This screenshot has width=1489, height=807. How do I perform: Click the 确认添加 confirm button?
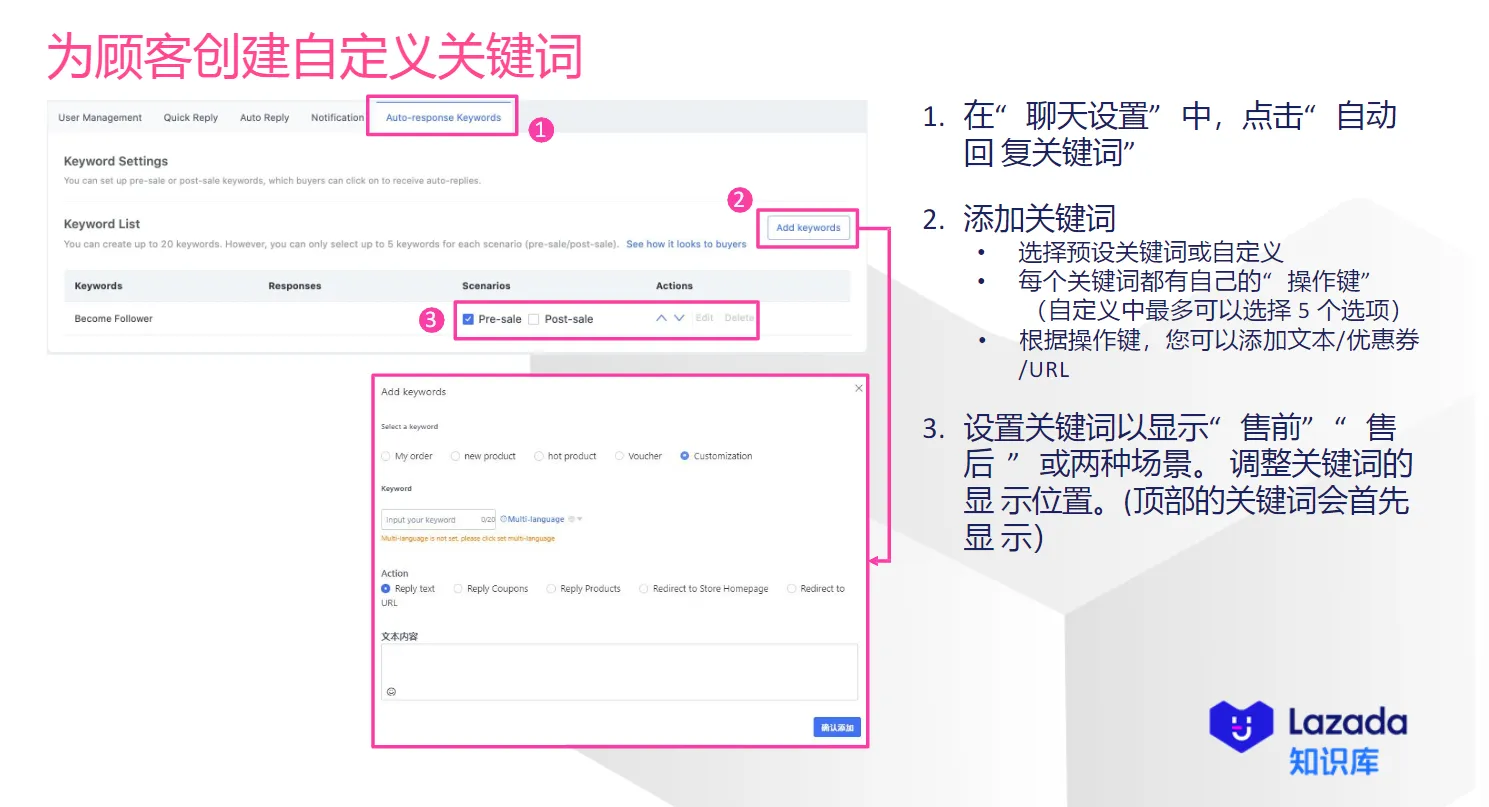(836, 727)
